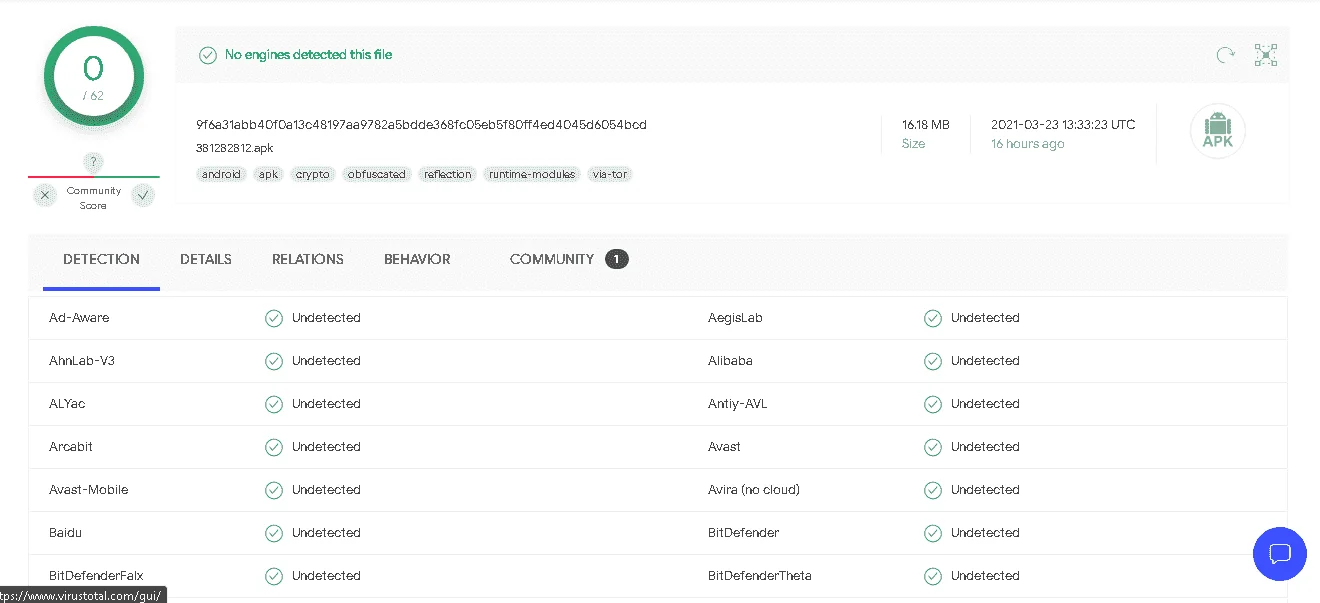1320x603 pixels.
Task: Click the Community Score label
Action: click(94, 198)
